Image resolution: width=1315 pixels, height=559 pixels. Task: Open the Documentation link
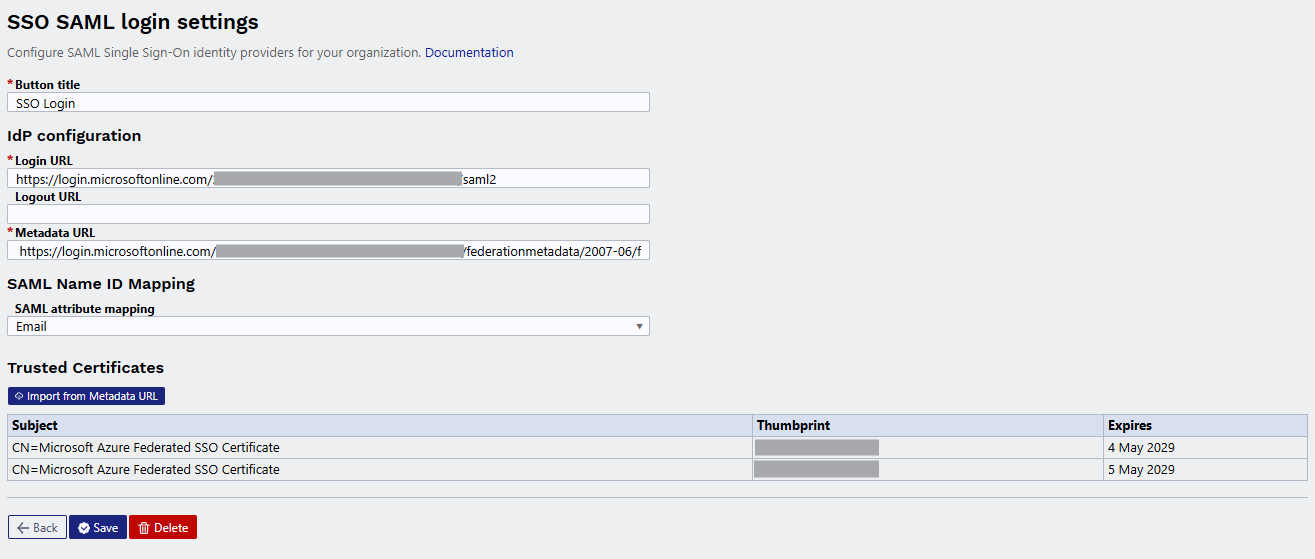pyautogui.click(x=469, y=52)
